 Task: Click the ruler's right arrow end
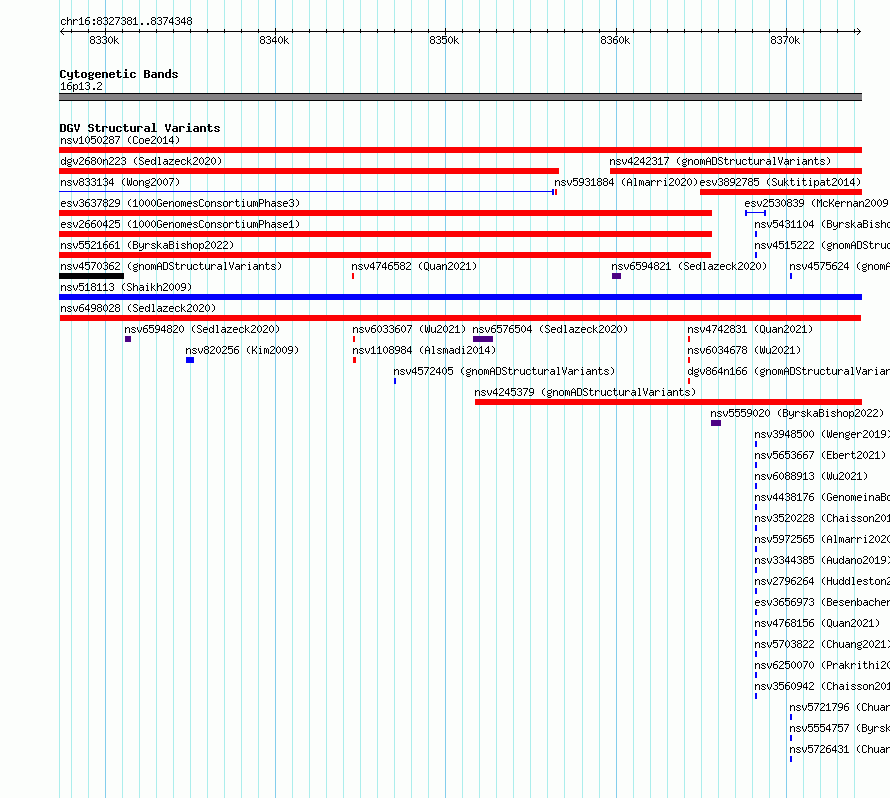click(859, 31)
